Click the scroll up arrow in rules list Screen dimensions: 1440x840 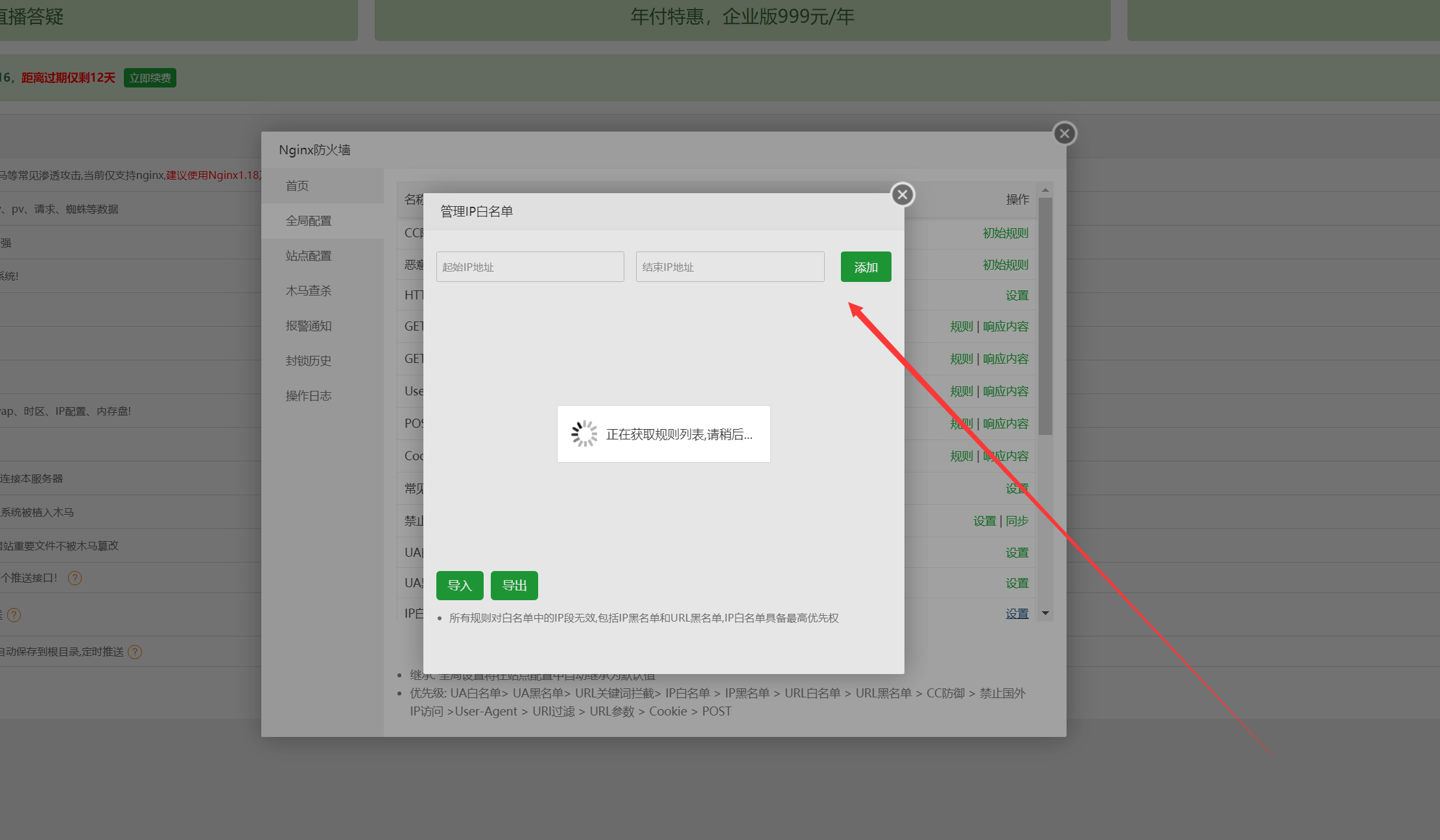click(x=1045, y=190)
